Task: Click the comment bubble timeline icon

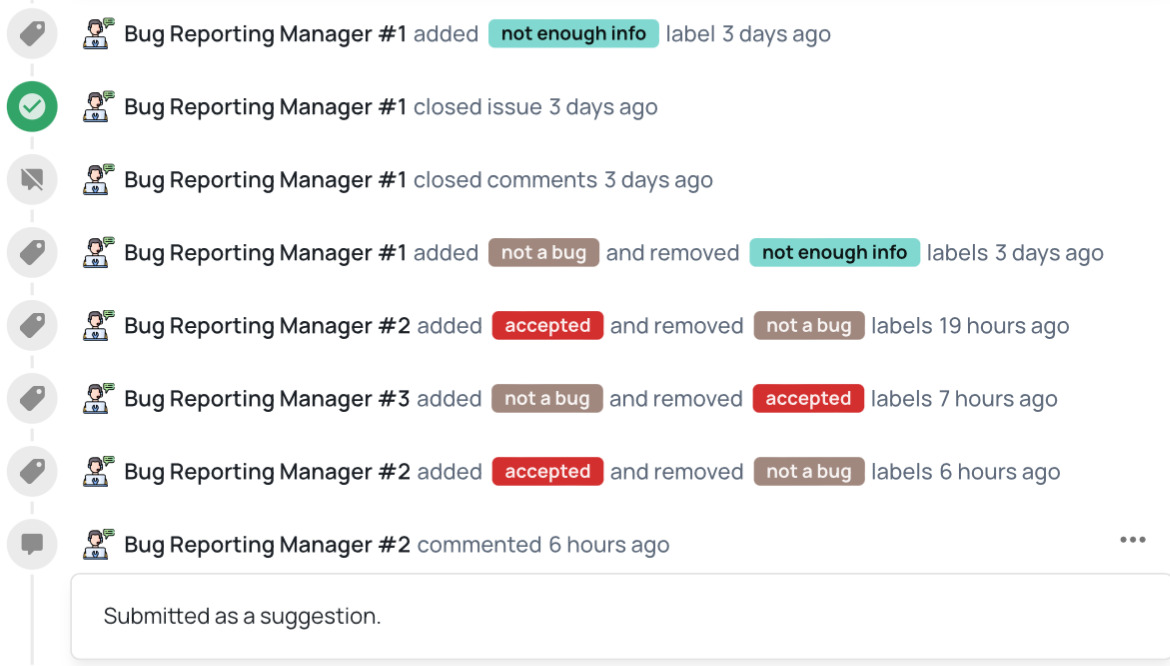Action: (x=32, y=545)
